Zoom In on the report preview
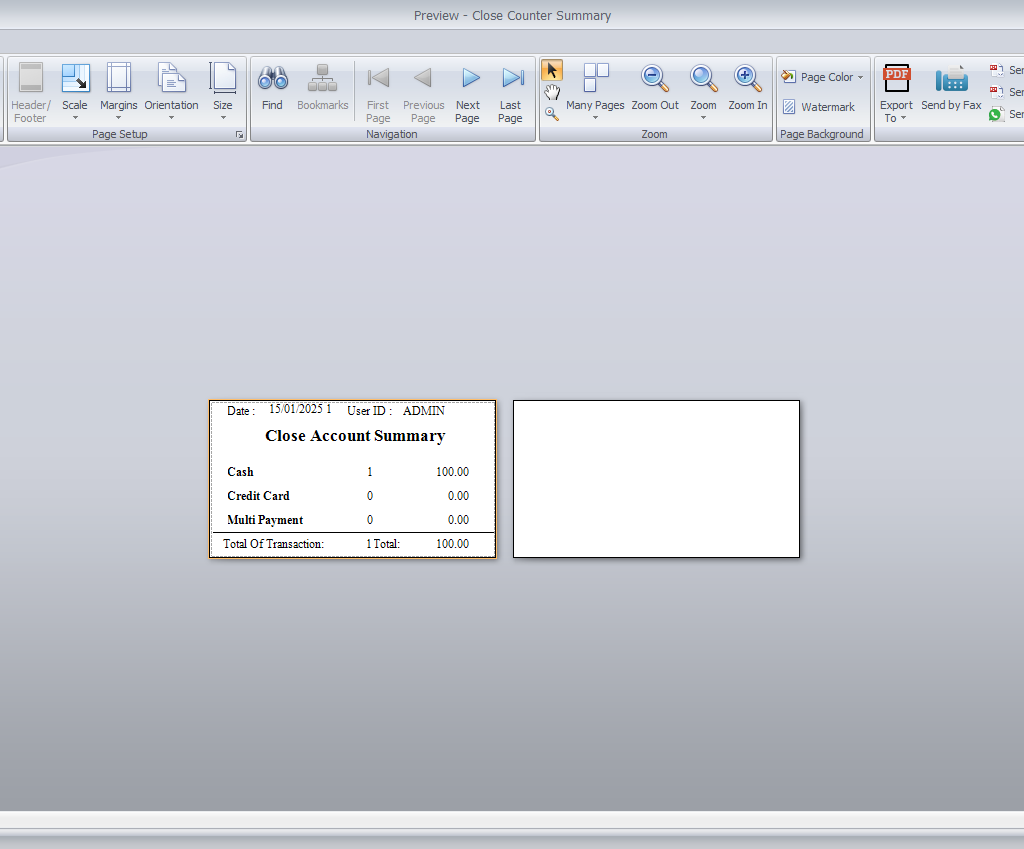Viewport: 1024px width, 849px height. click(x=747, y=88)
